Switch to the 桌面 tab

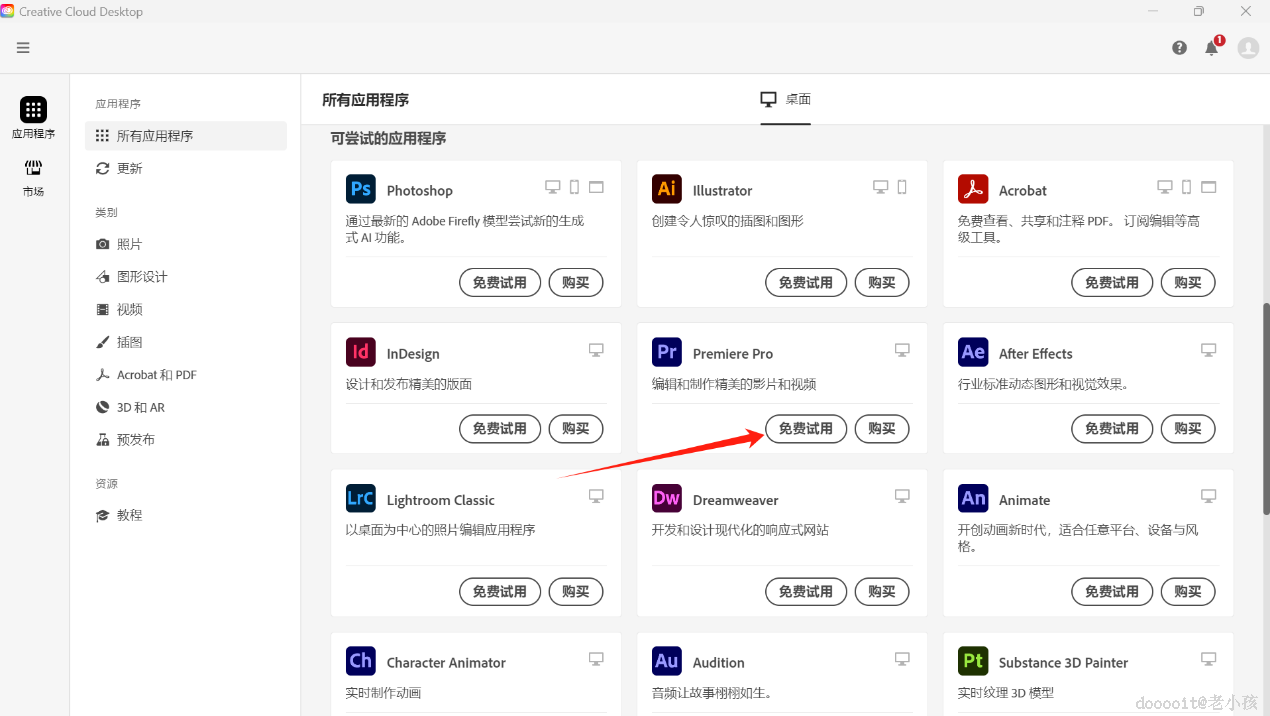786,99
